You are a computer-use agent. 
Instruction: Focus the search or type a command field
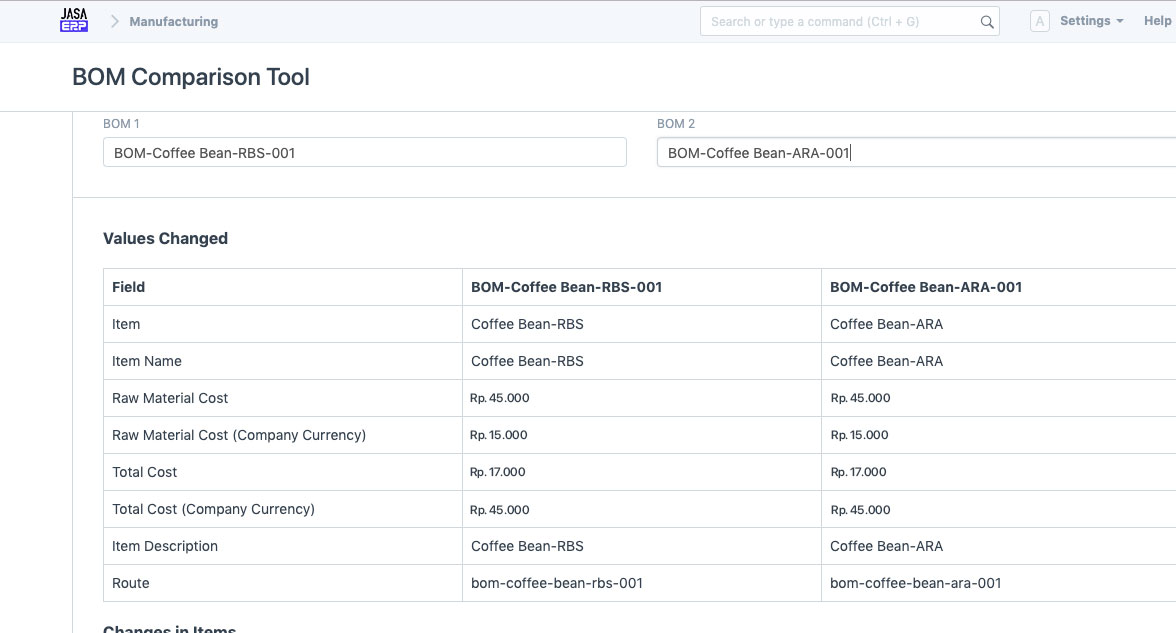[x=840, y=21]
